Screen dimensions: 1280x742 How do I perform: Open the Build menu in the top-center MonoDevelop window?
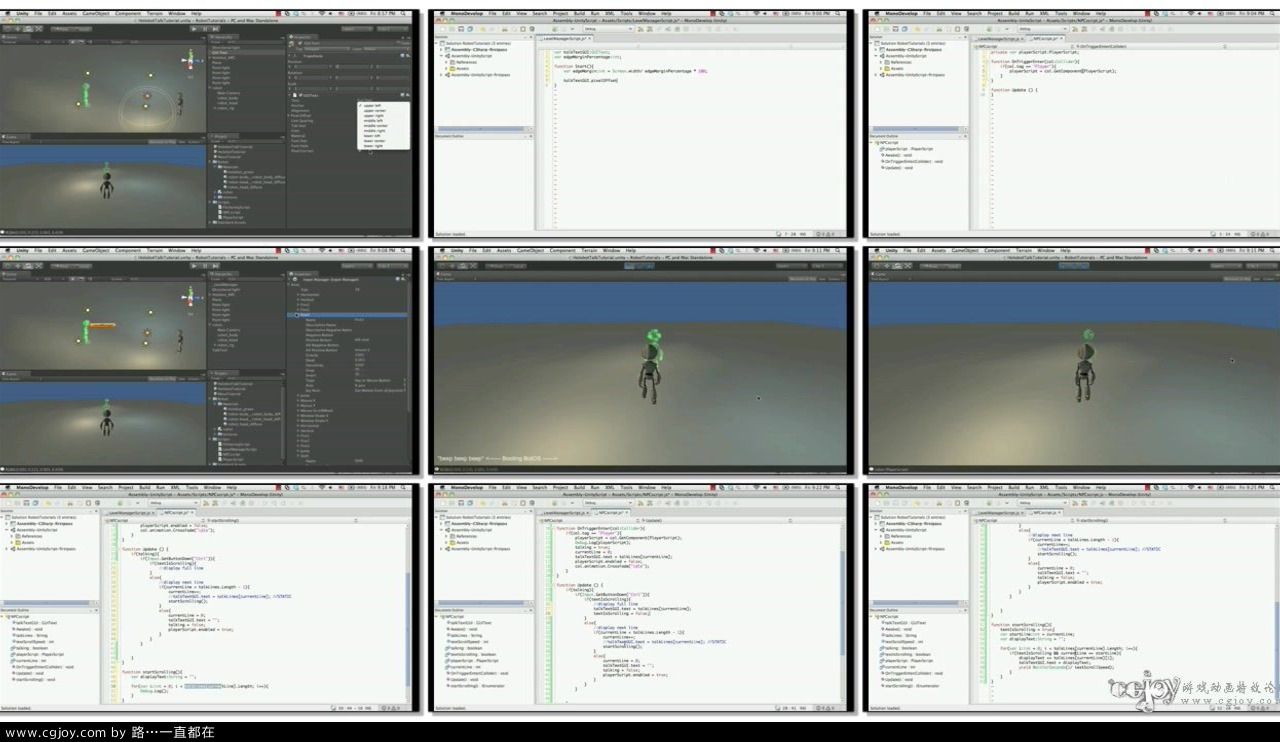(x=579, y=13)
